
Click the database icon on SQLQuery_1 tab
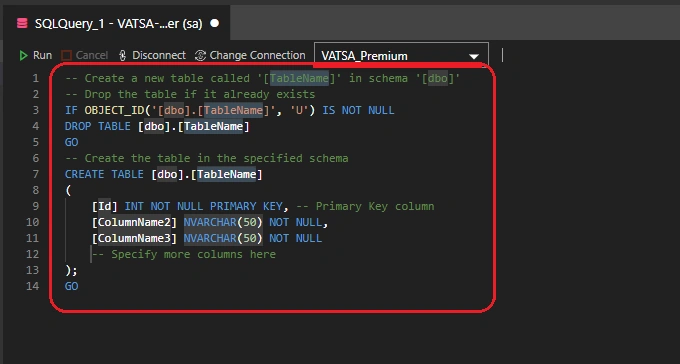[22, 23]
